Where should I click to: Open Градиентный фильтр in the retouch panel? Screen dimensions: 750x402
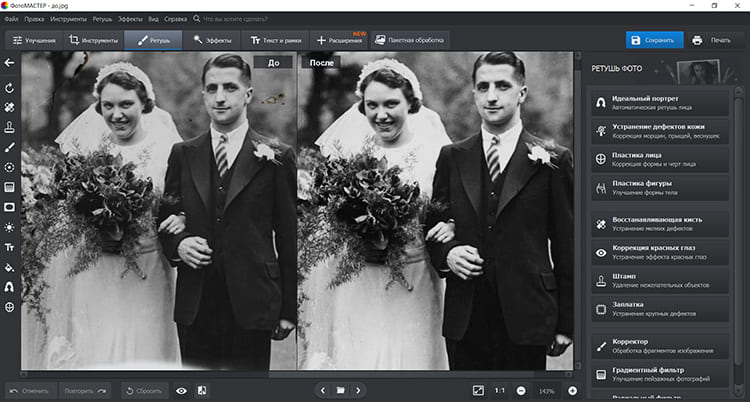coord(660,374)
